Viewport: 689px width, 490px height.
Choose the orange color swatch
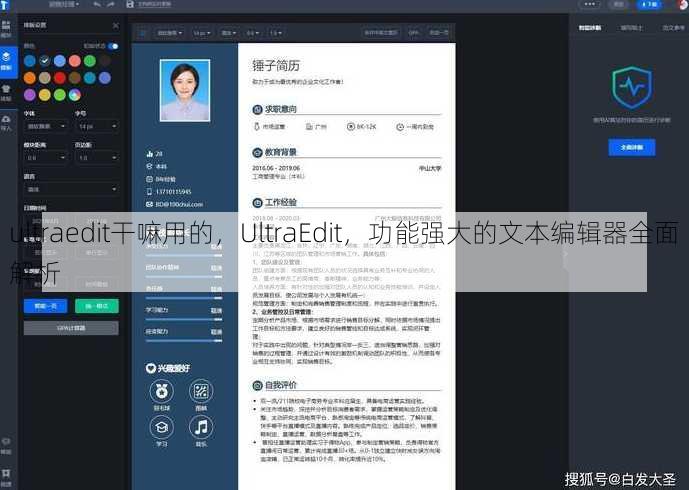tap(30, 78)
